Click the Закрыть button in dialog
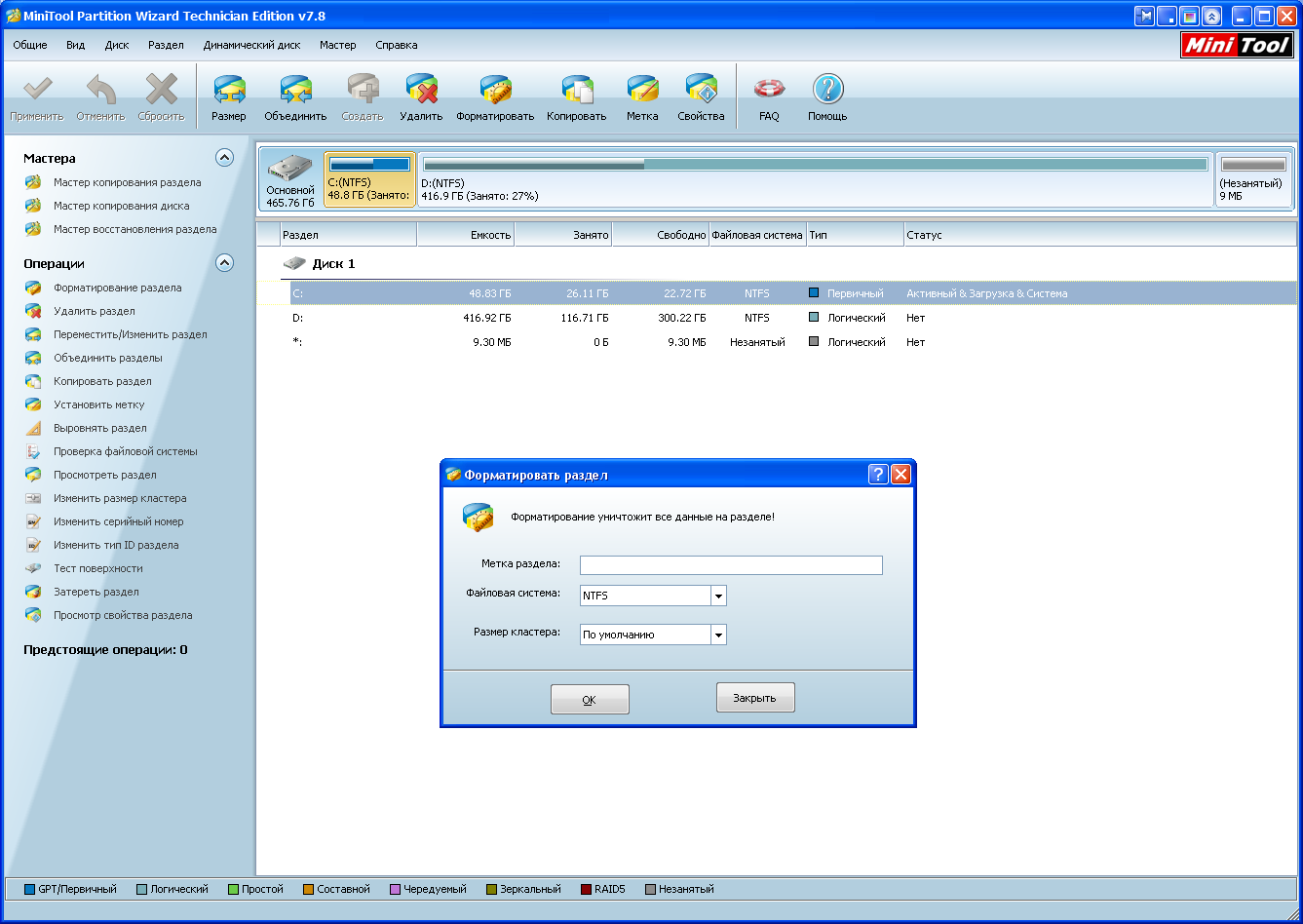 [755, 698]
